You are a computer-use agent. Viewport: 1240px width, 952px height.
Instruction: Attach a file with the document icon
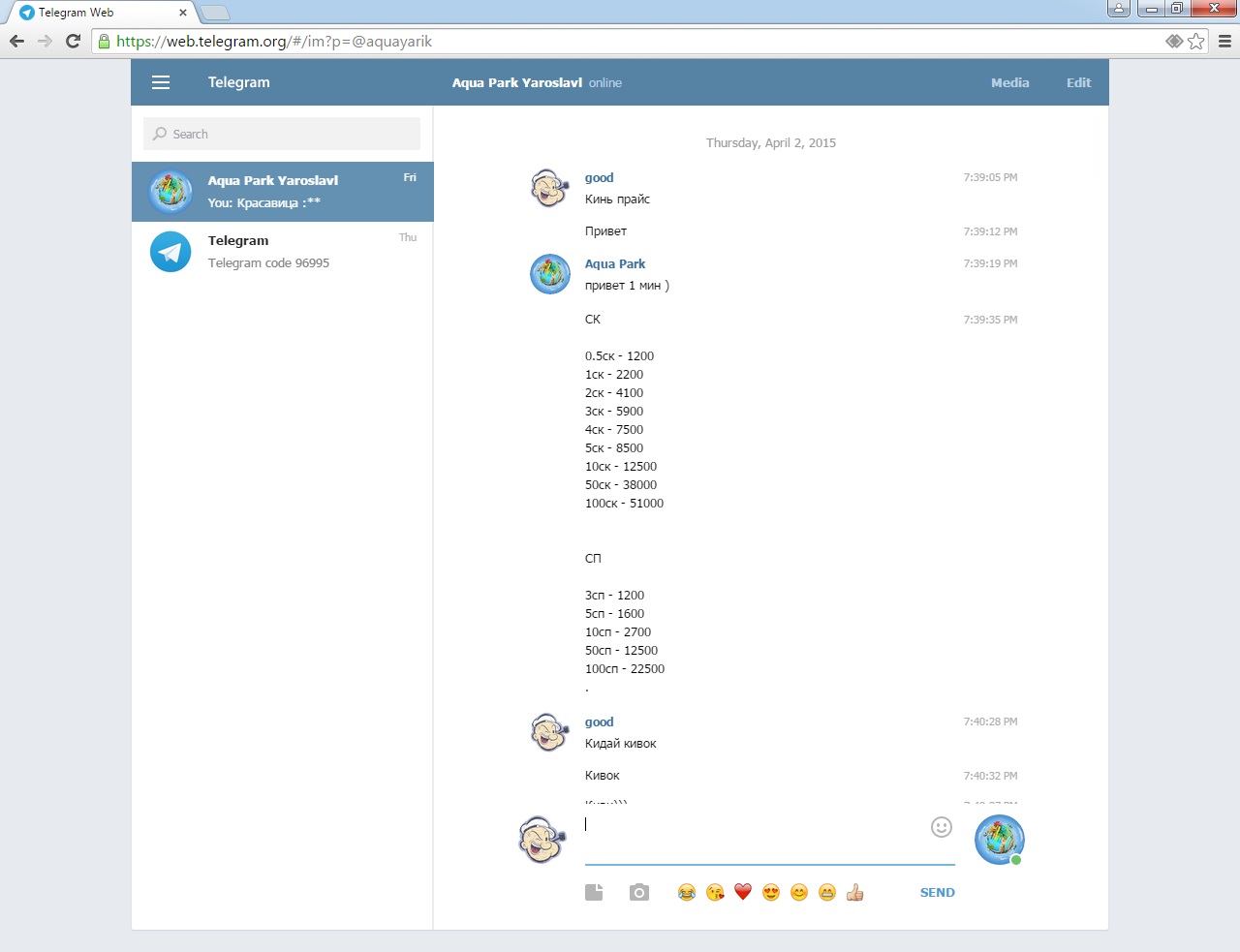coord(594,892)
